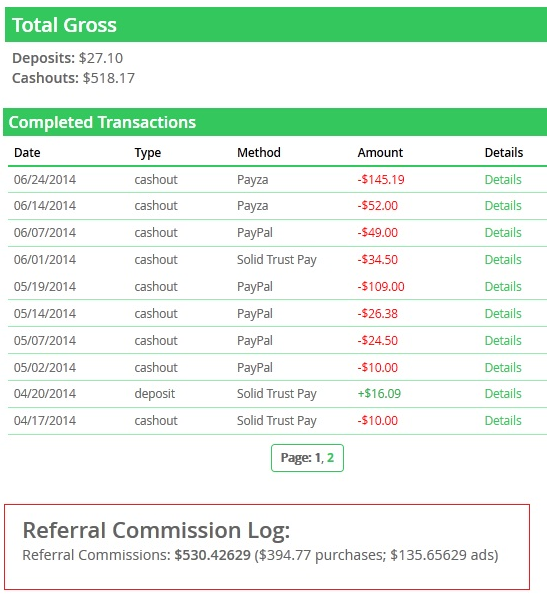The height and width of the screenshot is (598, 554).
Task: Open Details for the -$26.38 cashout
Action: click(x=503, y=313)
